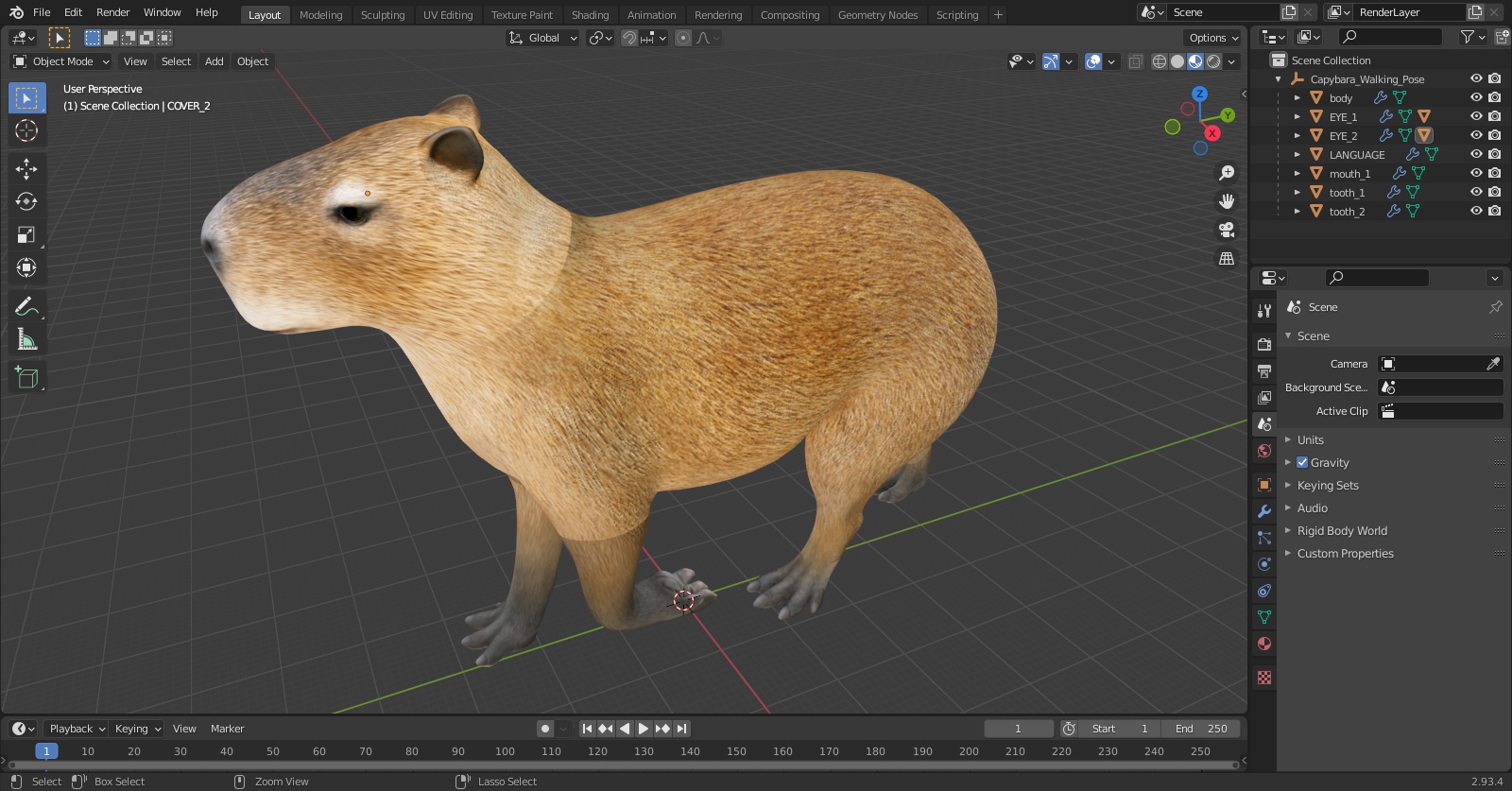Select the Scale tool
Image resolution: width=1512 pixels, height=791 pixels.
[26, 234]
